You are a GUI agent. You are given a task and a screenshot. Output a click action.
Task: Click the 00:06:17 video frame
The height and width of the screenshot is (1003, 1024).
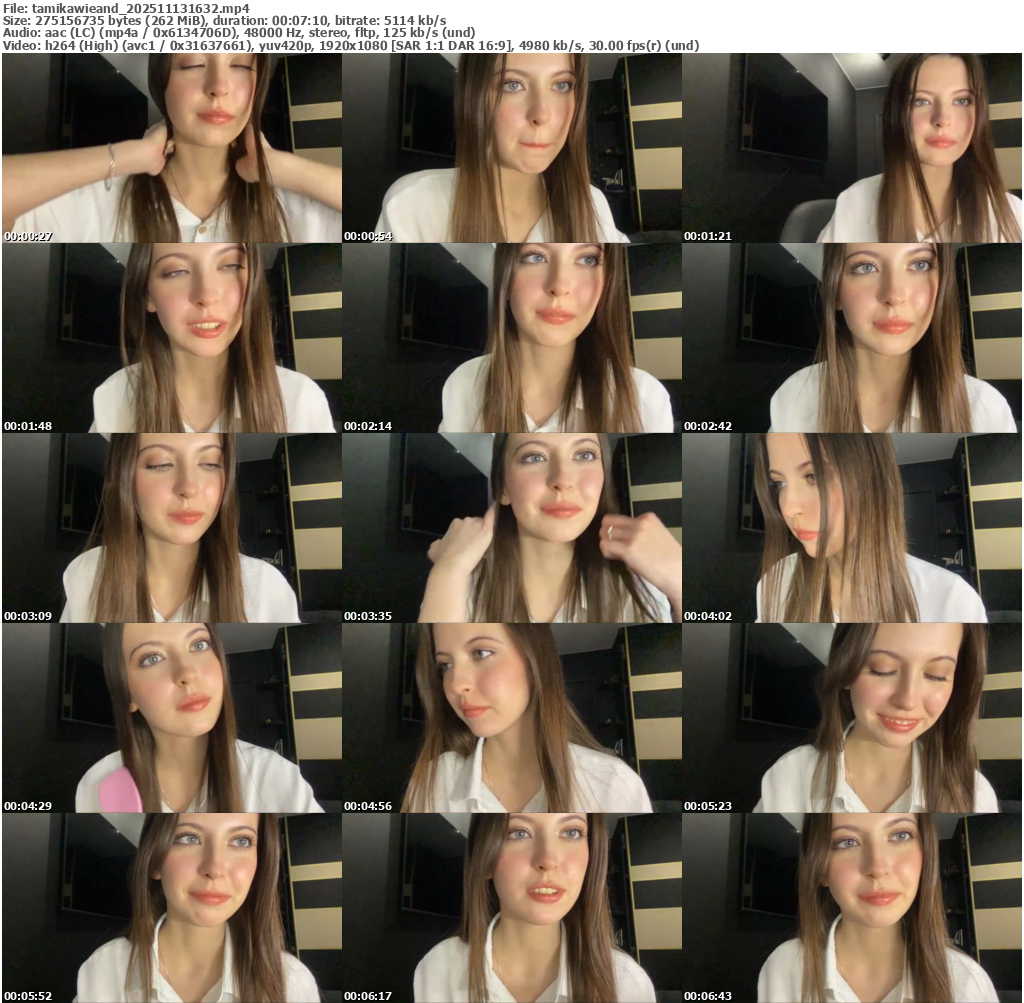(511, 908)
